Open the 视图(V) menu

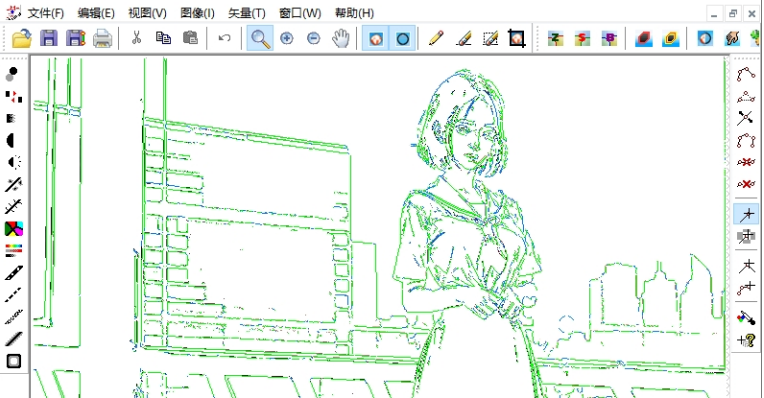coord(147,13)
